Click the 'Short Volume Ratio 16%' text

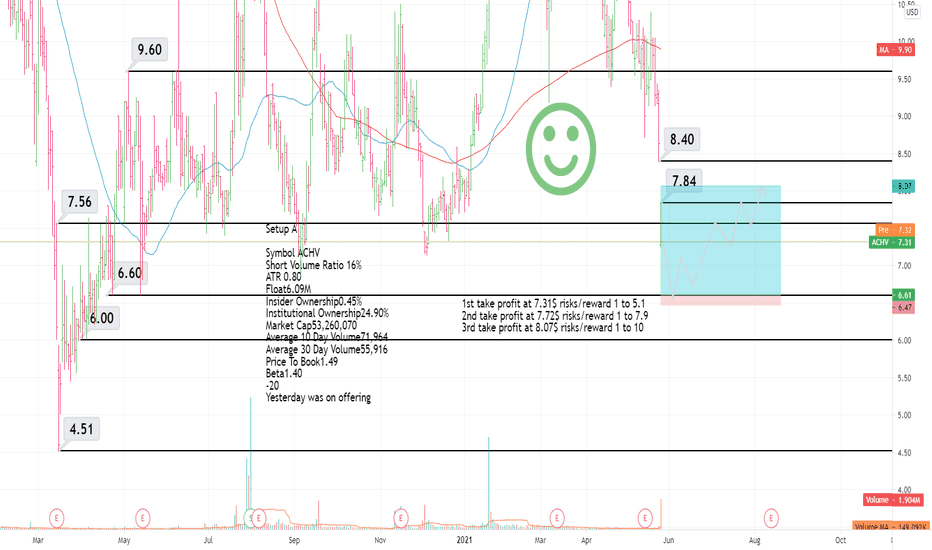[x=313, y=265]
